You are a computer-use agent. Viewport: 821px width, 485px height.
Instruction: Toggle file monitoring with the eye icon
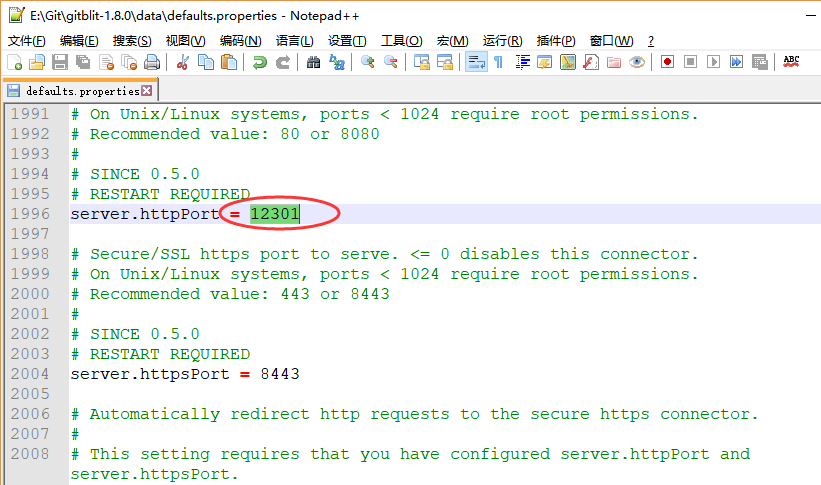tap(637, 62)
